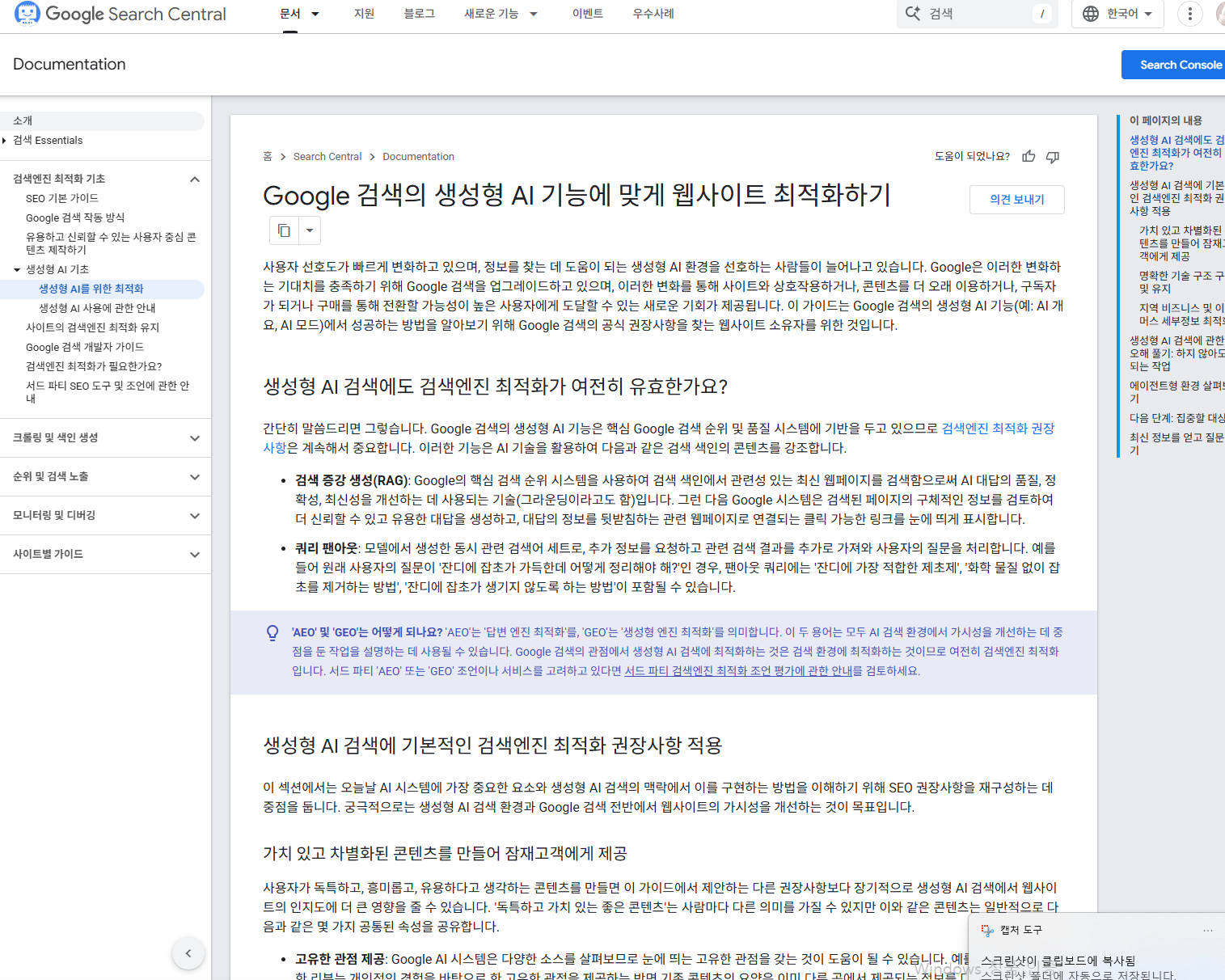Open the capture tool notification options ellipsis

pos(1208,930)
